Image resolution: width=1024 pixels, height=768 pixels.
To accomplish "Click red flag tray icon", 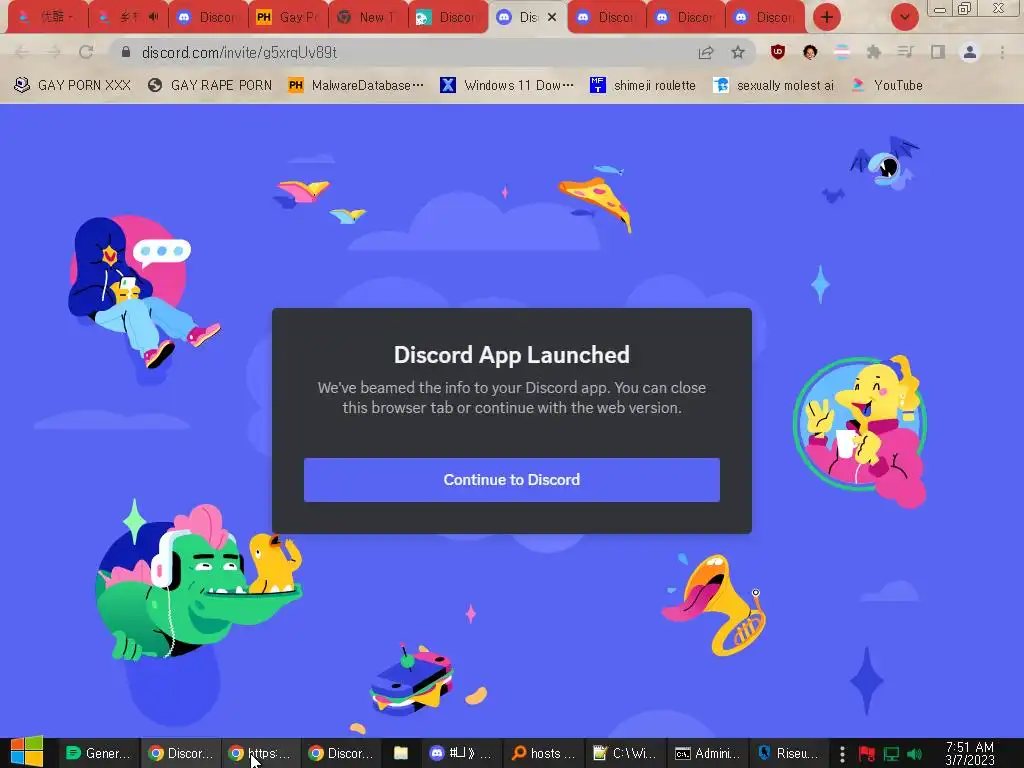I will (x=866, y=754).
